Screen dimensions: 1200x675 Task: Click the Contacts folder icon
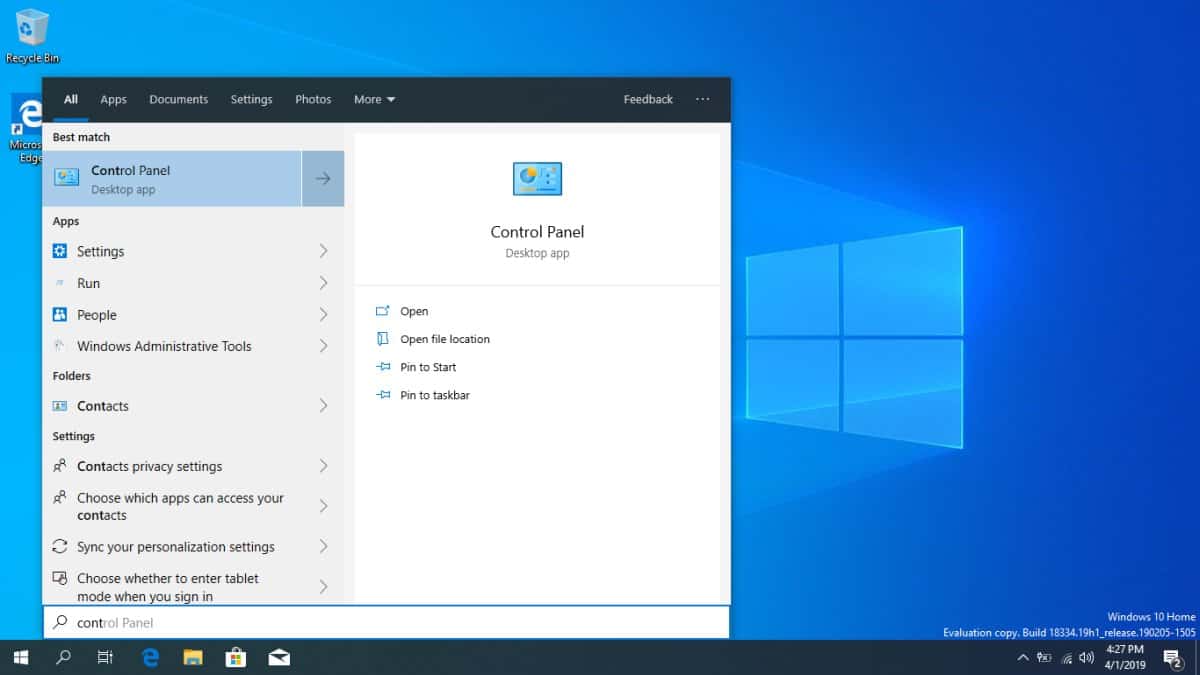click(x=60, y=406)
